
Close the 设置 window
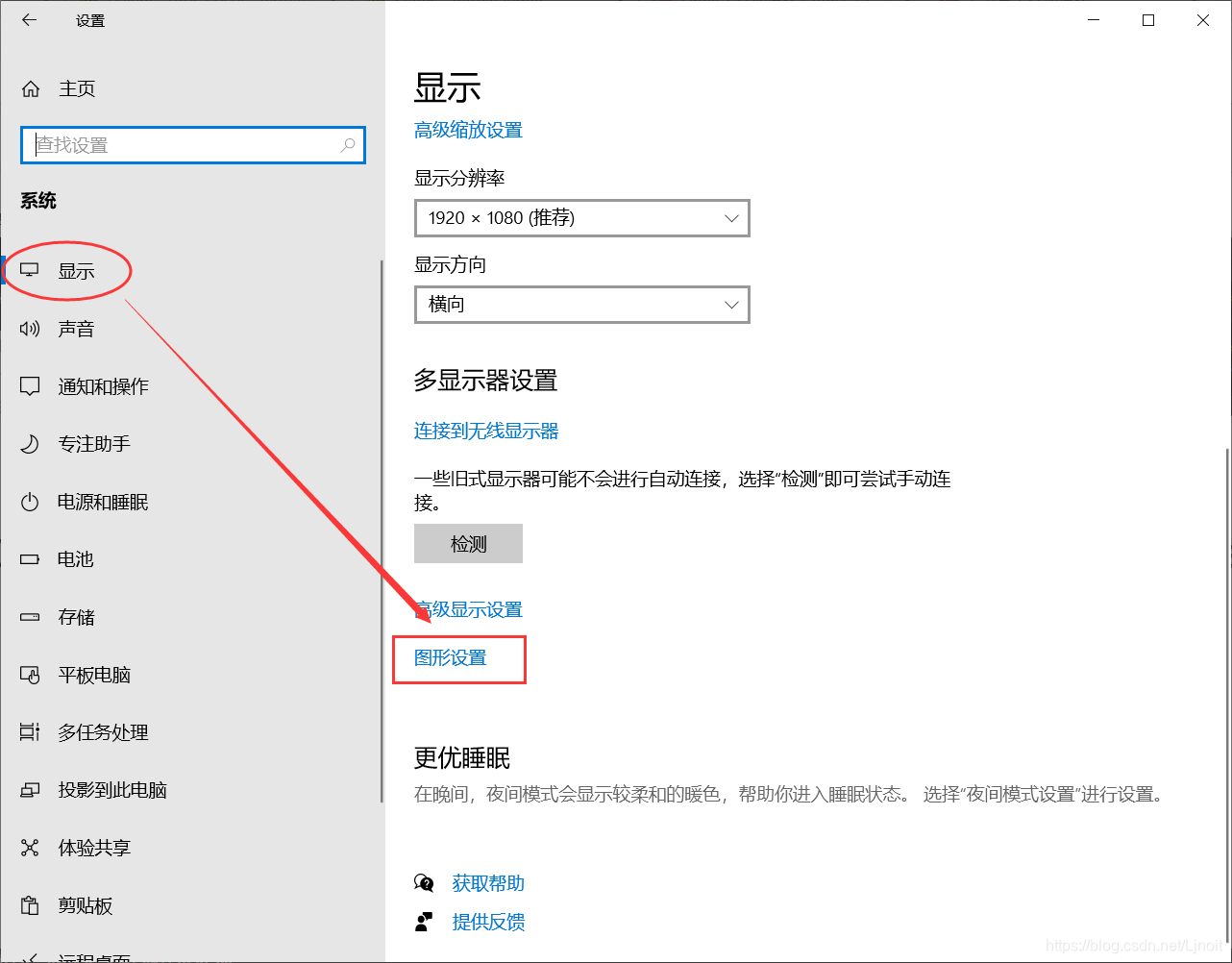coord(1203,20)
